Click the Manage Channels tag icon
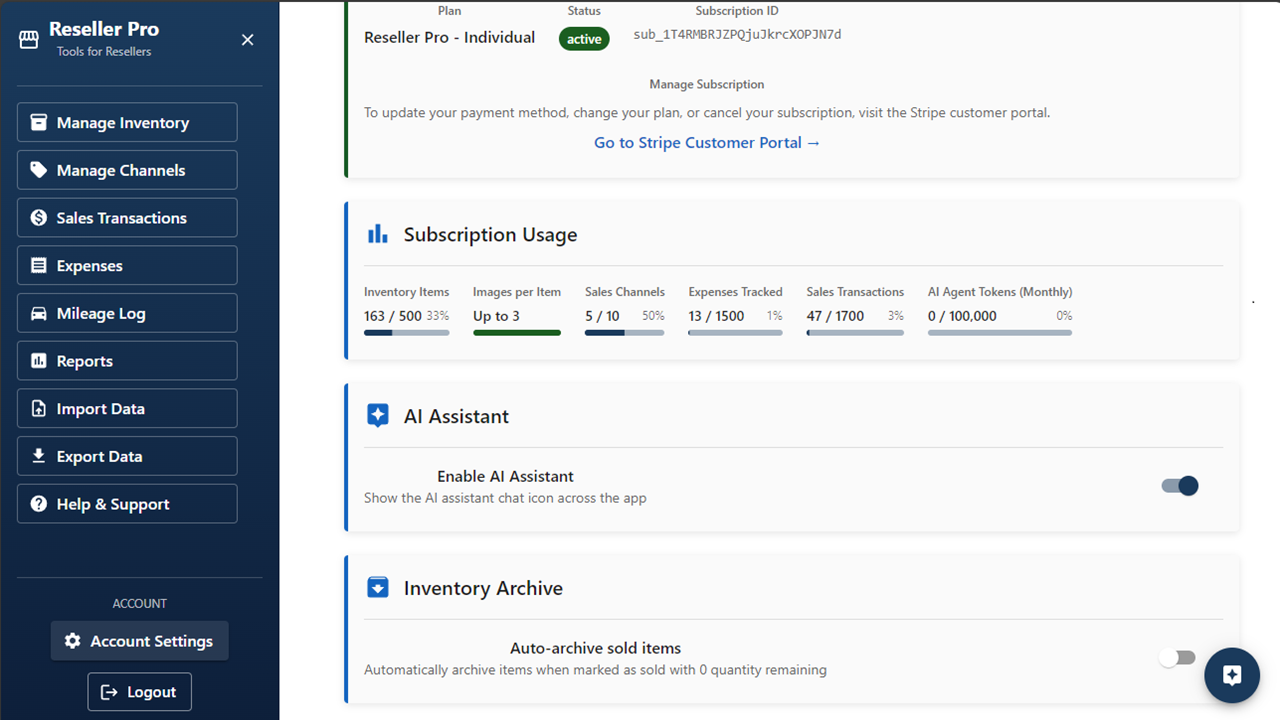Image resolution: width=1280 pixels, height=720 pixels. (x=39, y=170)
